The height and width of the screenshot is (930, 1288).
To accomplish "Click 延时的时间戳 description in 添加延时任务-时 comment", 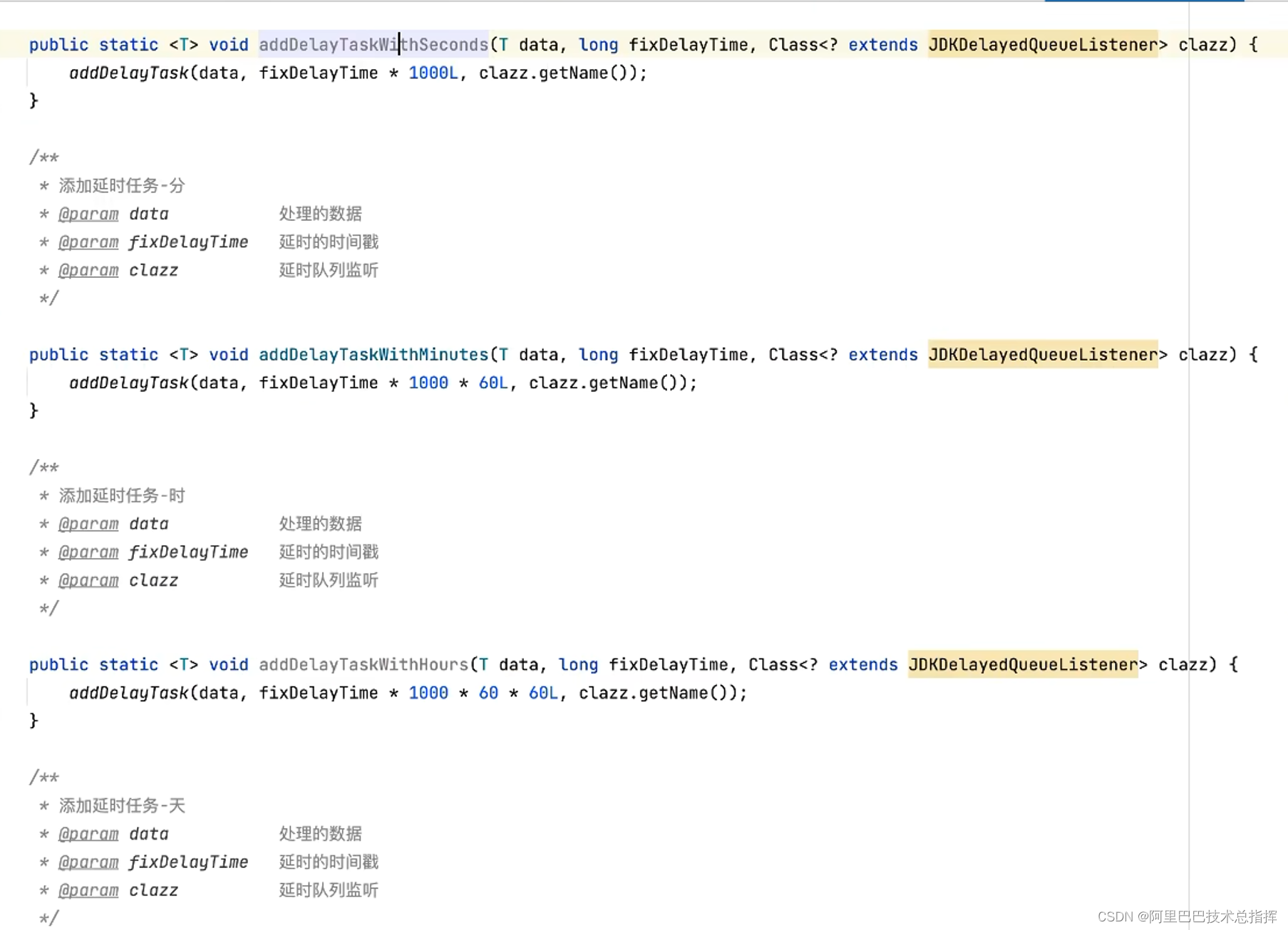I will coord(329,552).
